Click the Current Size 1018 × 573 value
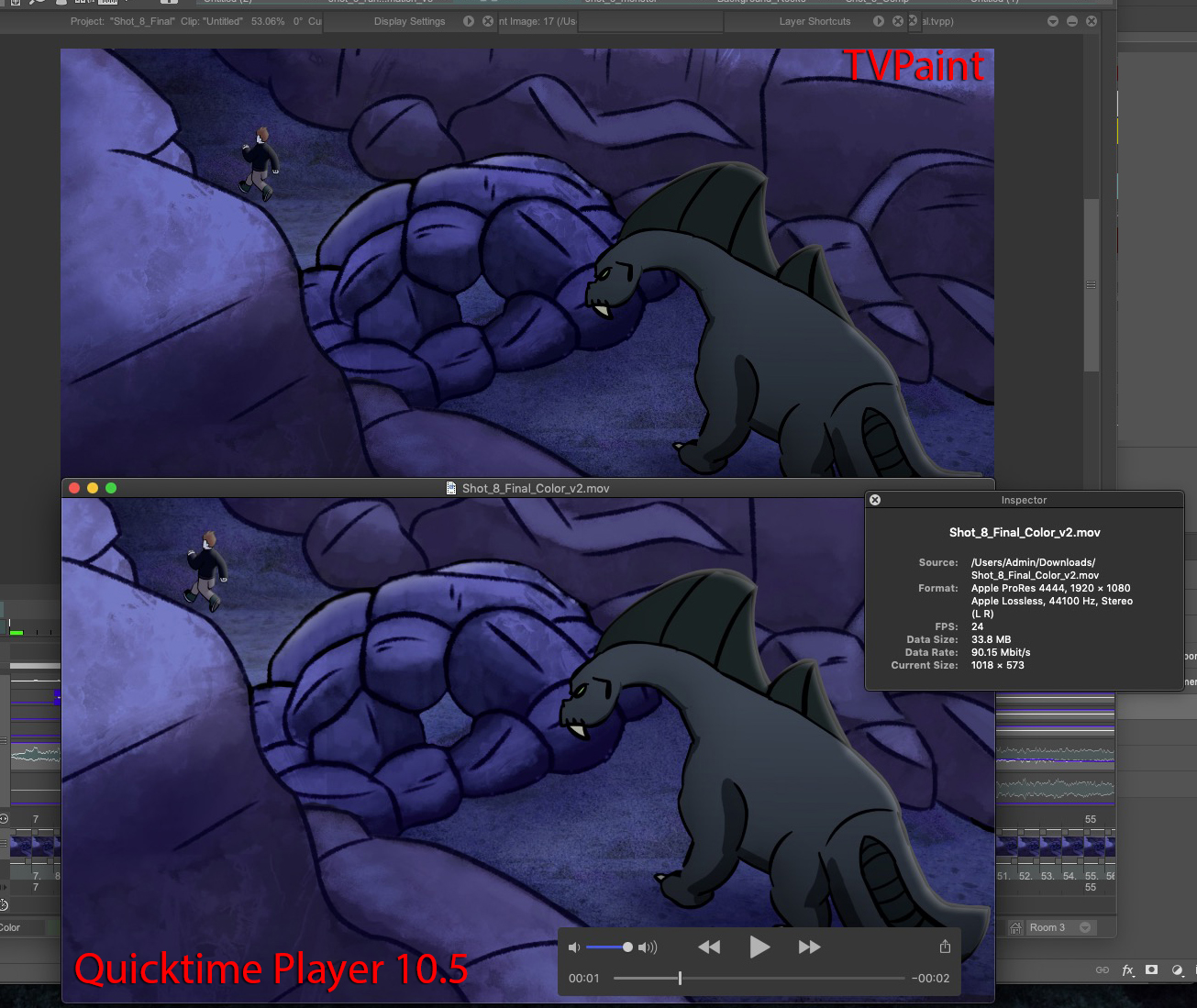1197x1008 pixels. point(998,665)
